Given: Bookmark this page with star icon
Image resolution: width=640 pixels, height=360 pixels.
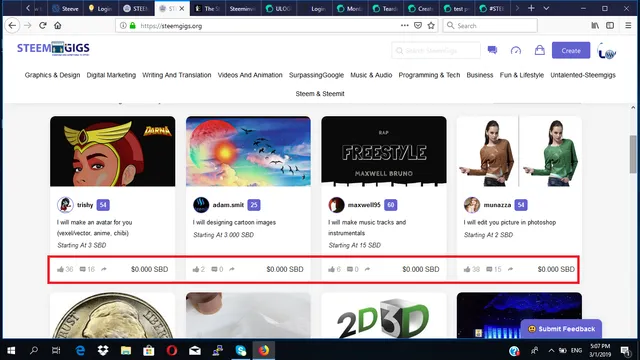Looking at the screenshot, I should [x=431, y=25].
